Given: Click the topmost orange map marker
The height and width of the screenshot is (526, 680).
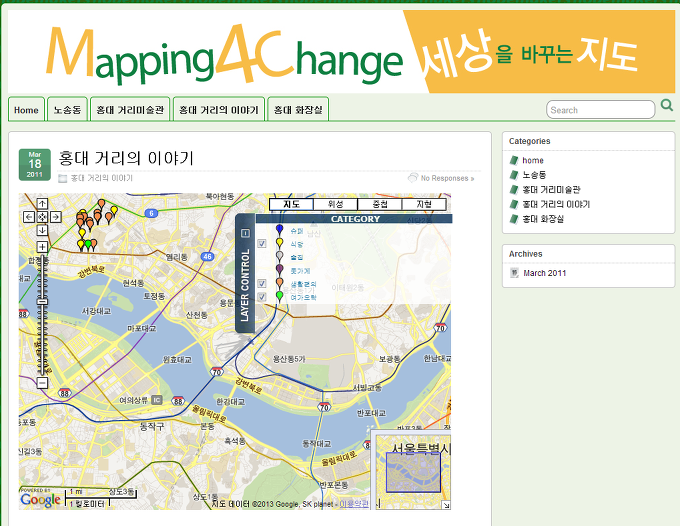Looking at the screenshot, I should [x=101, y=204].
